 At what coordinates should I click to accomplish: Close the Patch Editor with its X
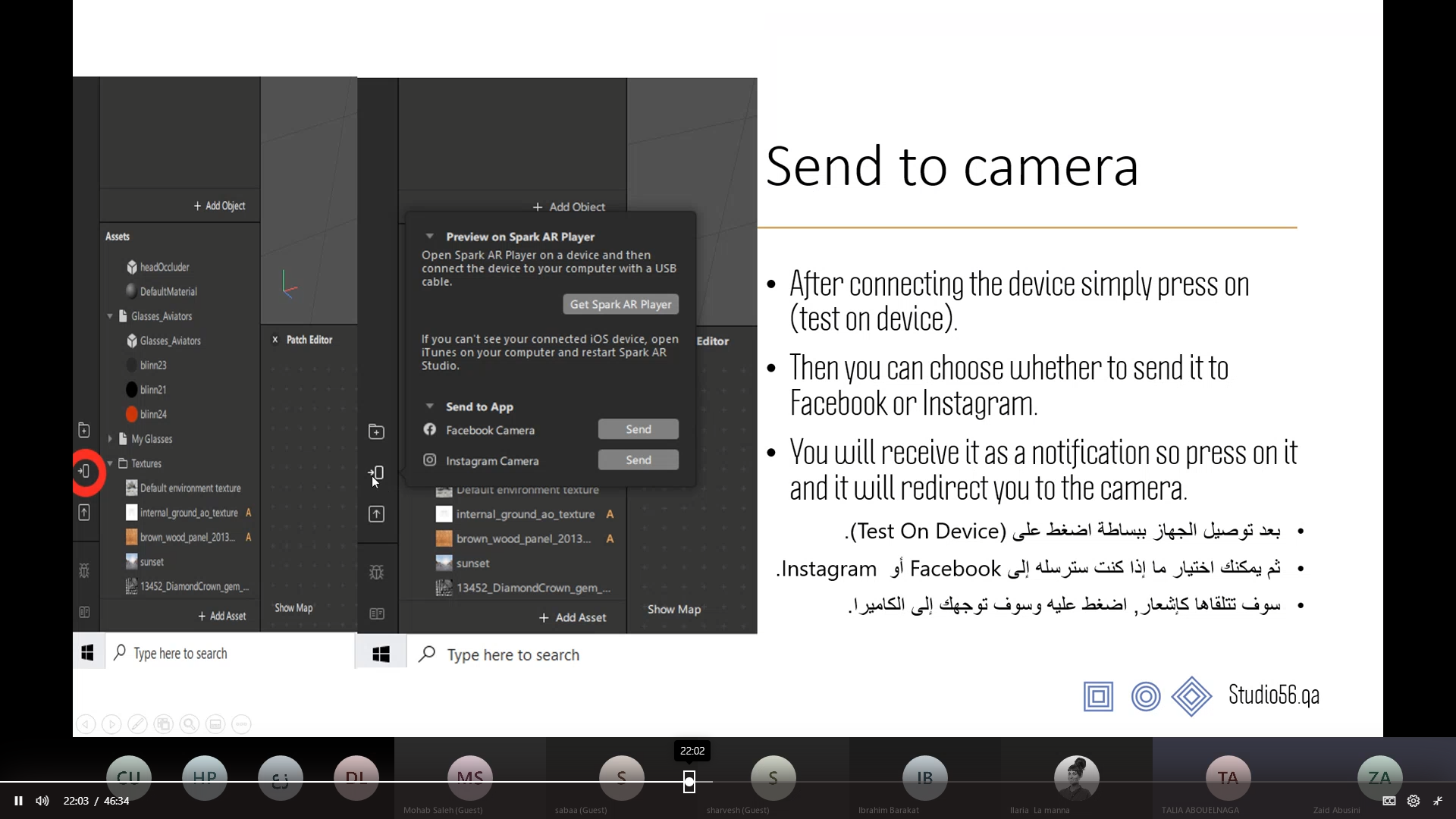[x=275, y=340]
